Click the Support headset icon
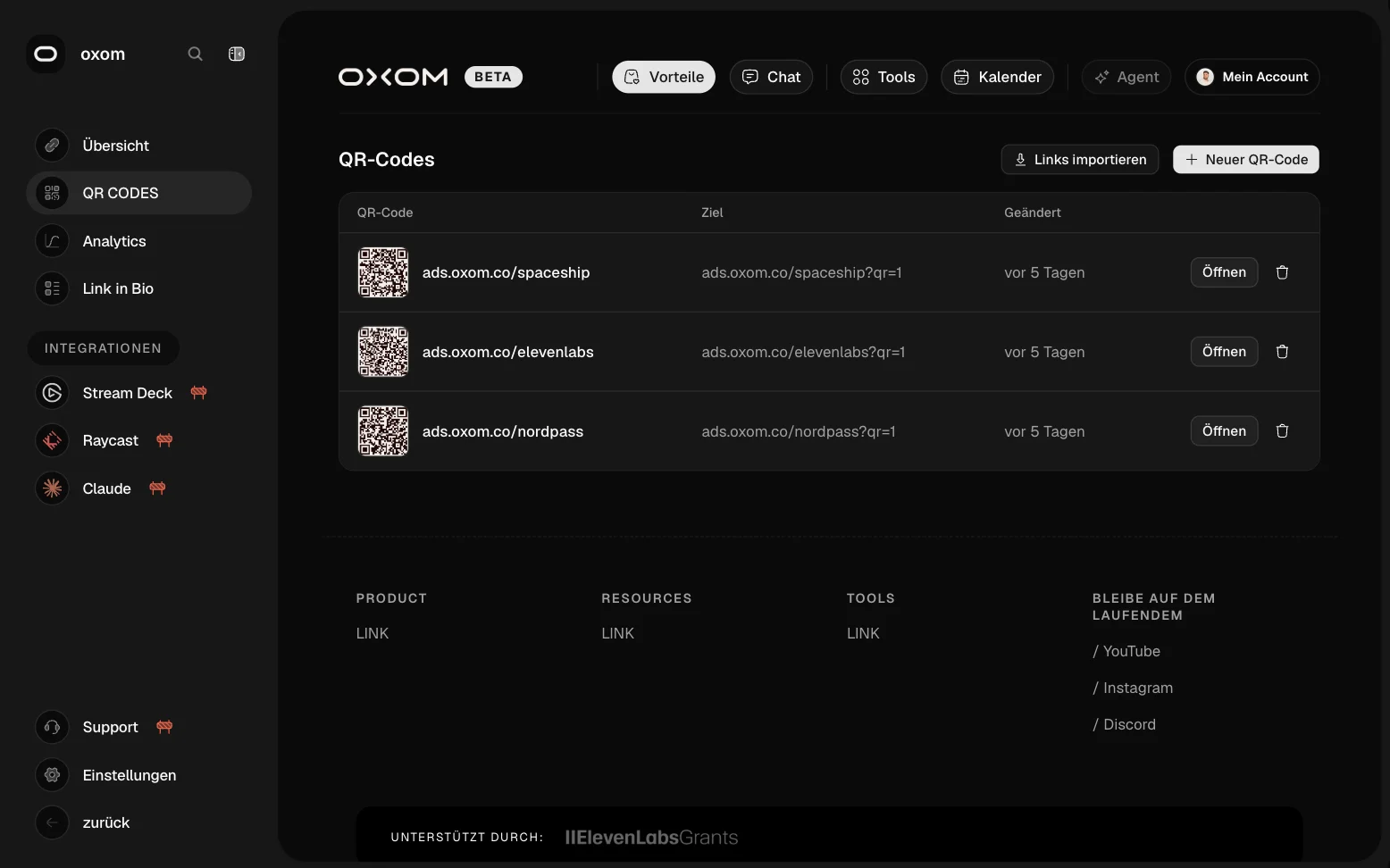Viewport: 1390px width, 868px height. [52, 727]
